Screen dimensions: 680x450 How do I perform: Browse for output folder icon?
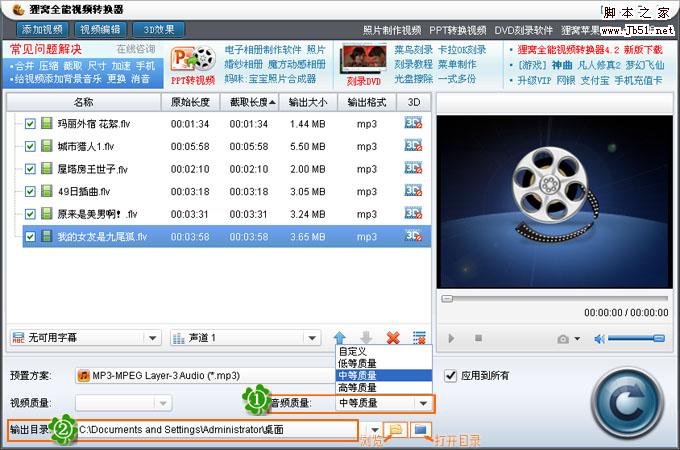[x=396, y=430]
